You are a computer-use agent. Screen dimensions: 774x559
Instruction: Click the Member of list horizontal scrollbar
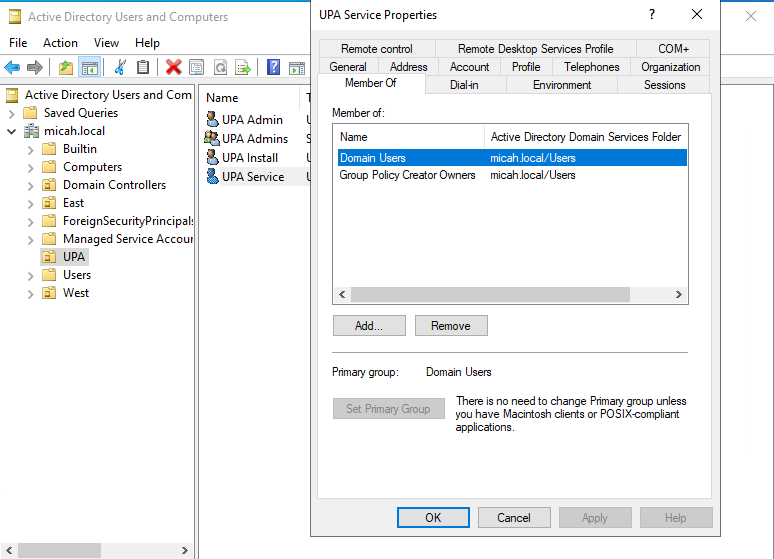490,295
